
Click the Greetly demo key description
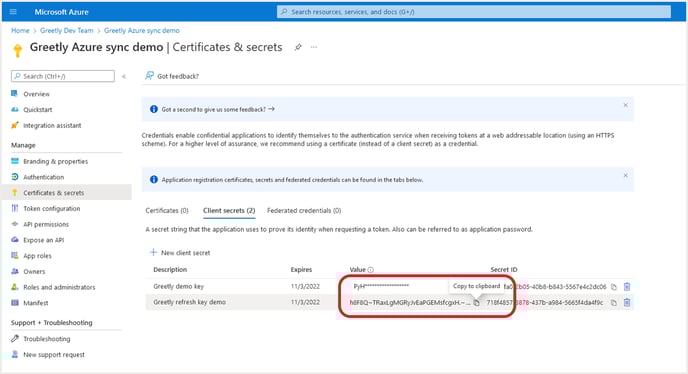click(x=179, y=286)
